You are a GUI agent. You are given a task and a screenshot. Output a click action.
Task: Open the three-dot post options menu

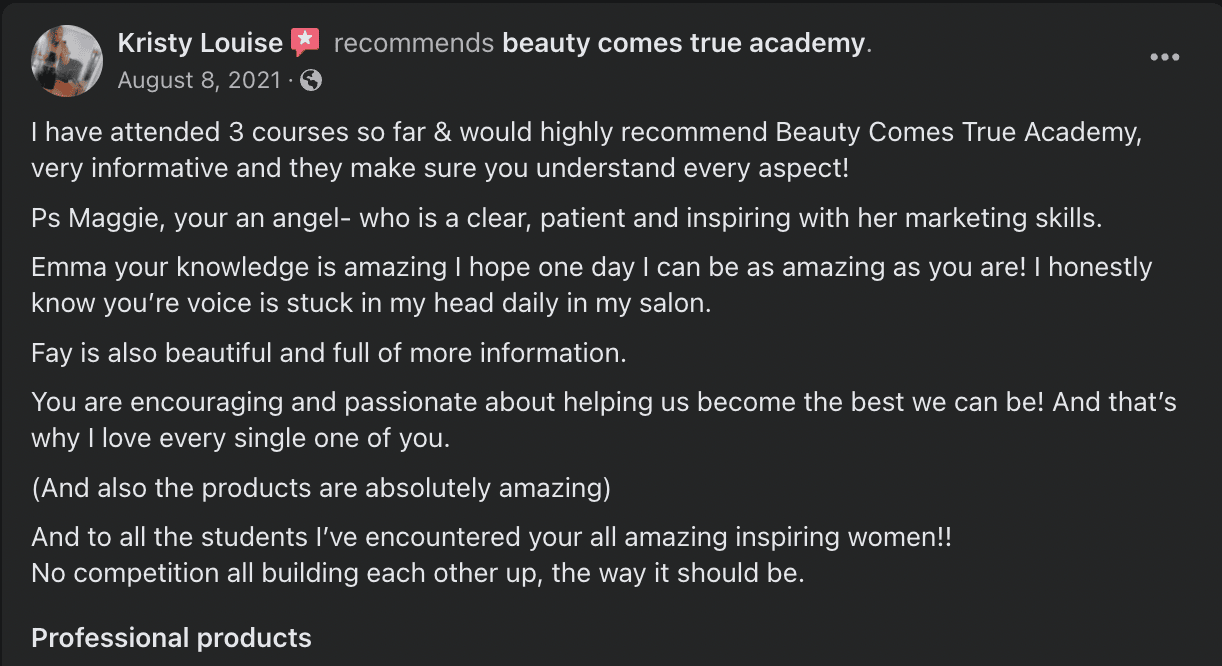1164,58
